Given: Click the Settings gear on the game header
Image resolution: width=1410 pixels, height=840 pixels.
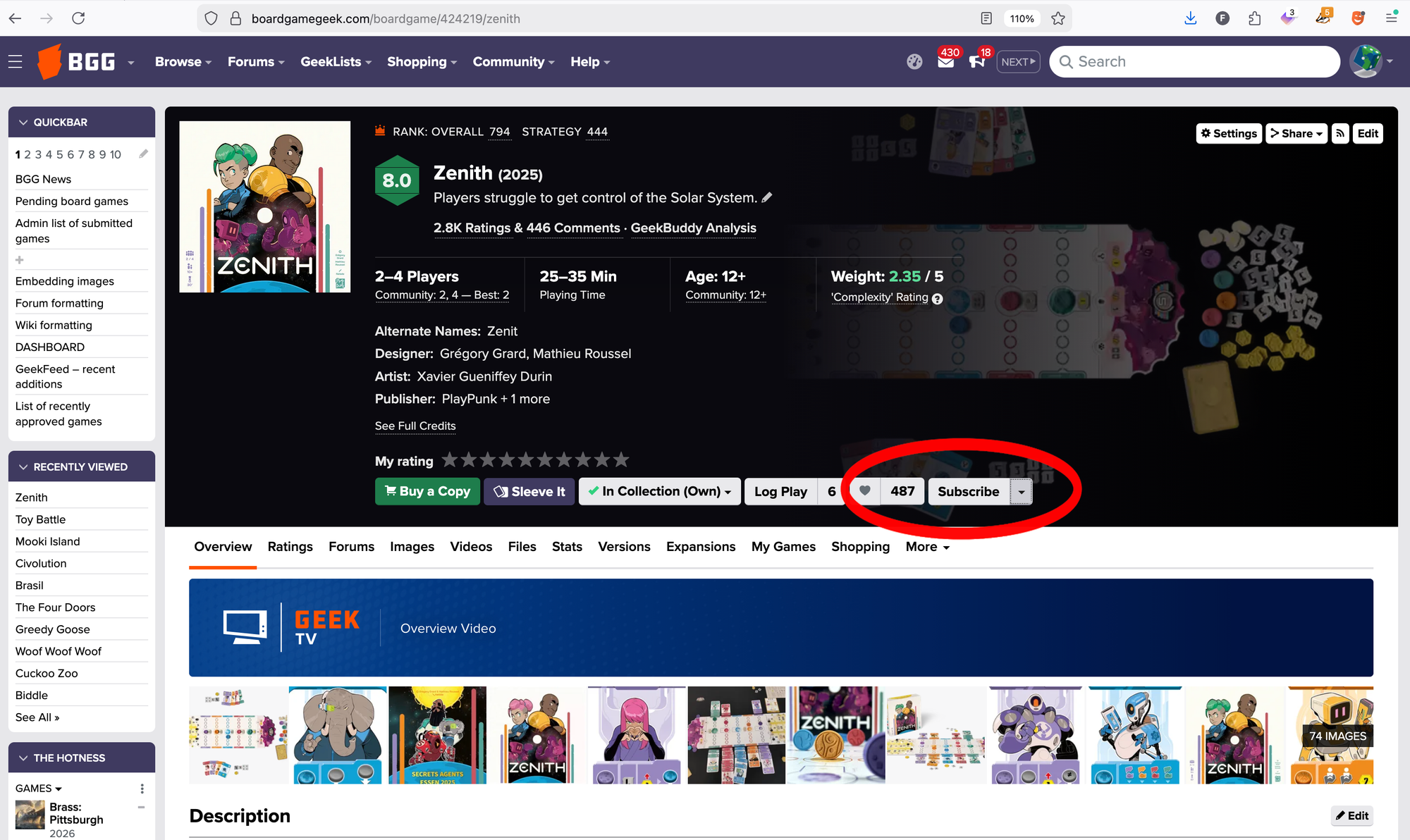Looking at the screenshot, I should point(1228,133).
